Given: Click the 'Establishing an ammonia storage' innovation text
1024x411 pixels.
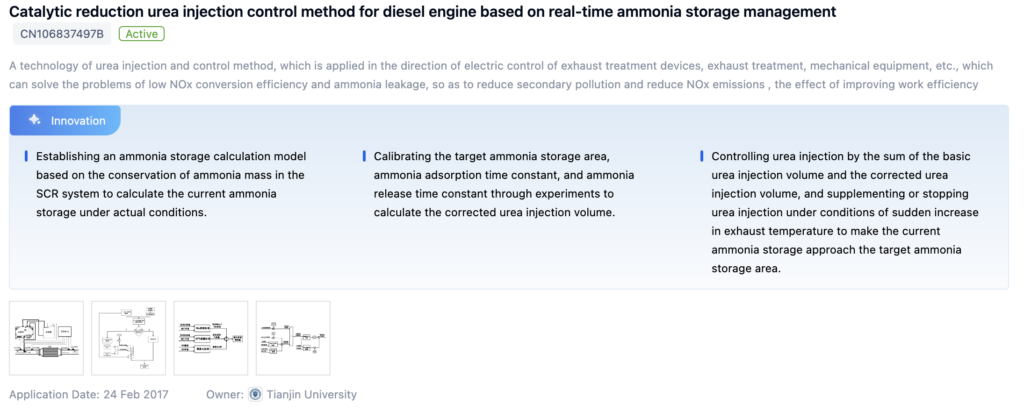Looking at the screenshot, I should pos(170,185).
